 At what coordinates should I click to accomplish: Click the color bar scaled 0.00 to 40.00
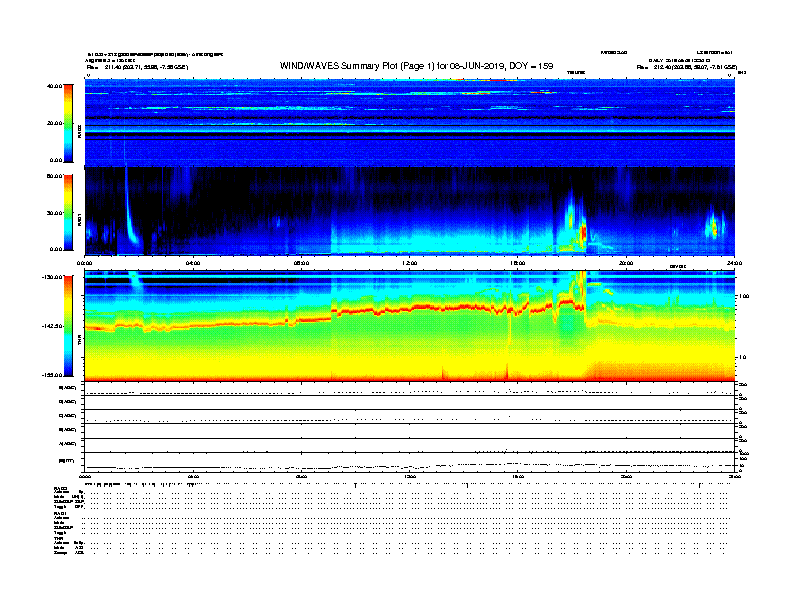pyautogui.click(x=68, y=123)
